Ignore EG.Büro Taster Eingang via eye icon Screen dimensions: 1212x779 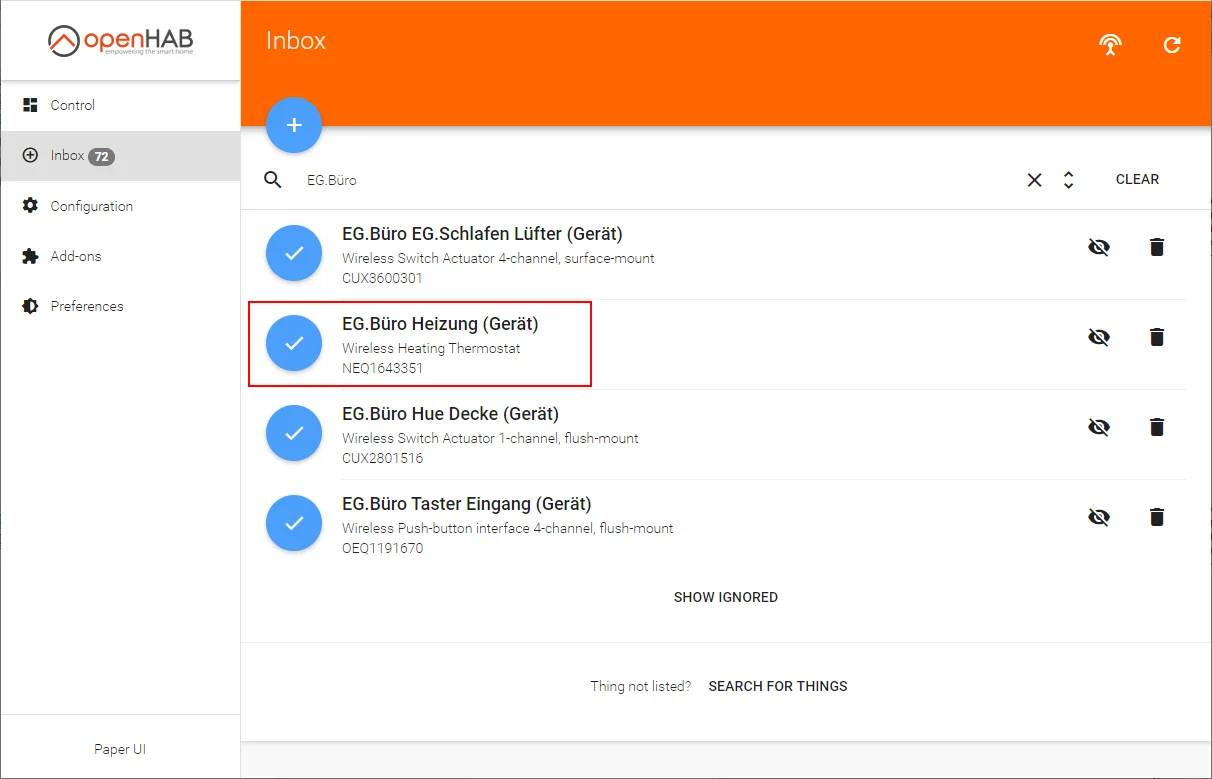[x=1099, y=517]
